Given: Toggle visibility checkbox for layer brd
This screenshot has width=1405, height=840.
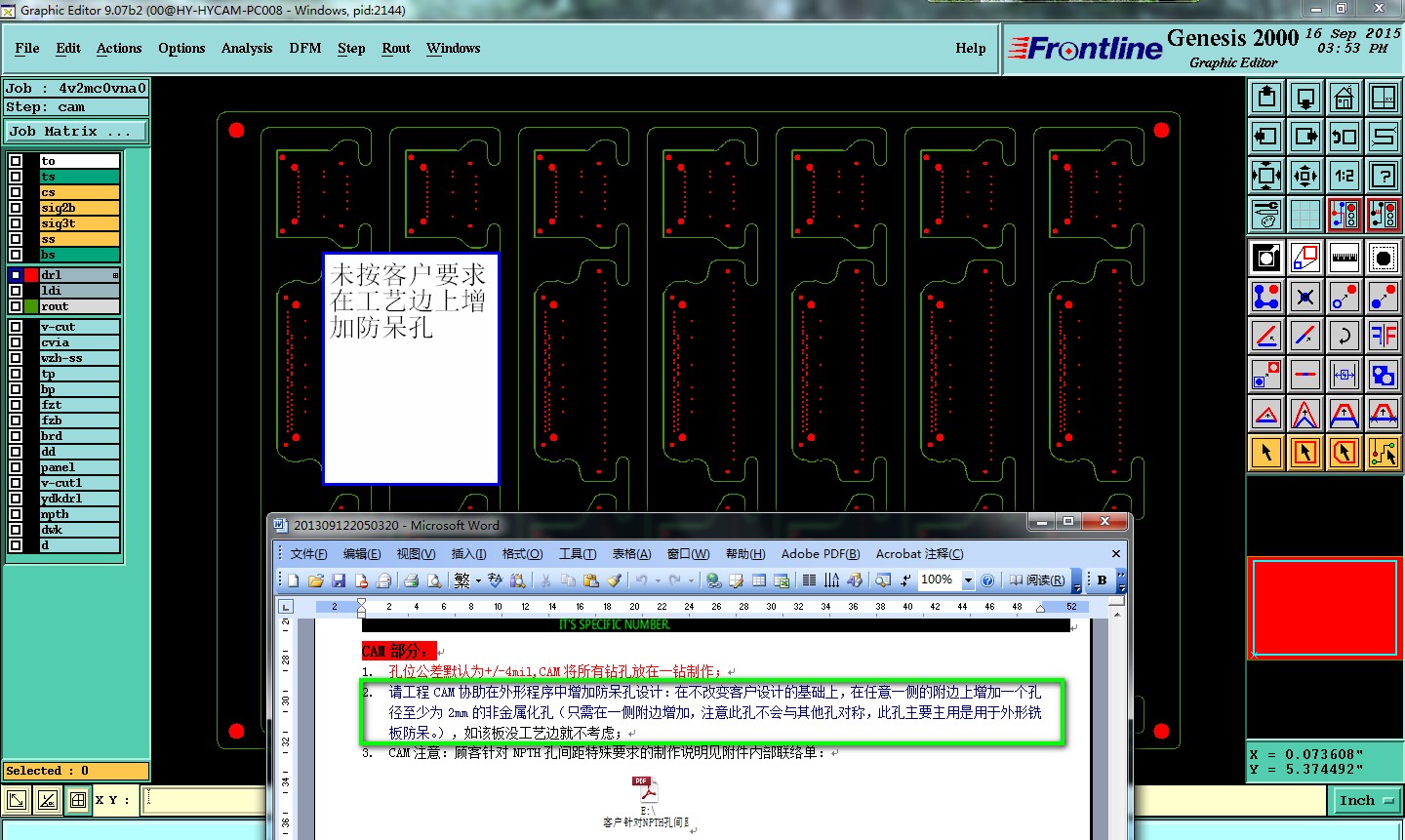Looking at the screenshot, I should pos(16,436).
